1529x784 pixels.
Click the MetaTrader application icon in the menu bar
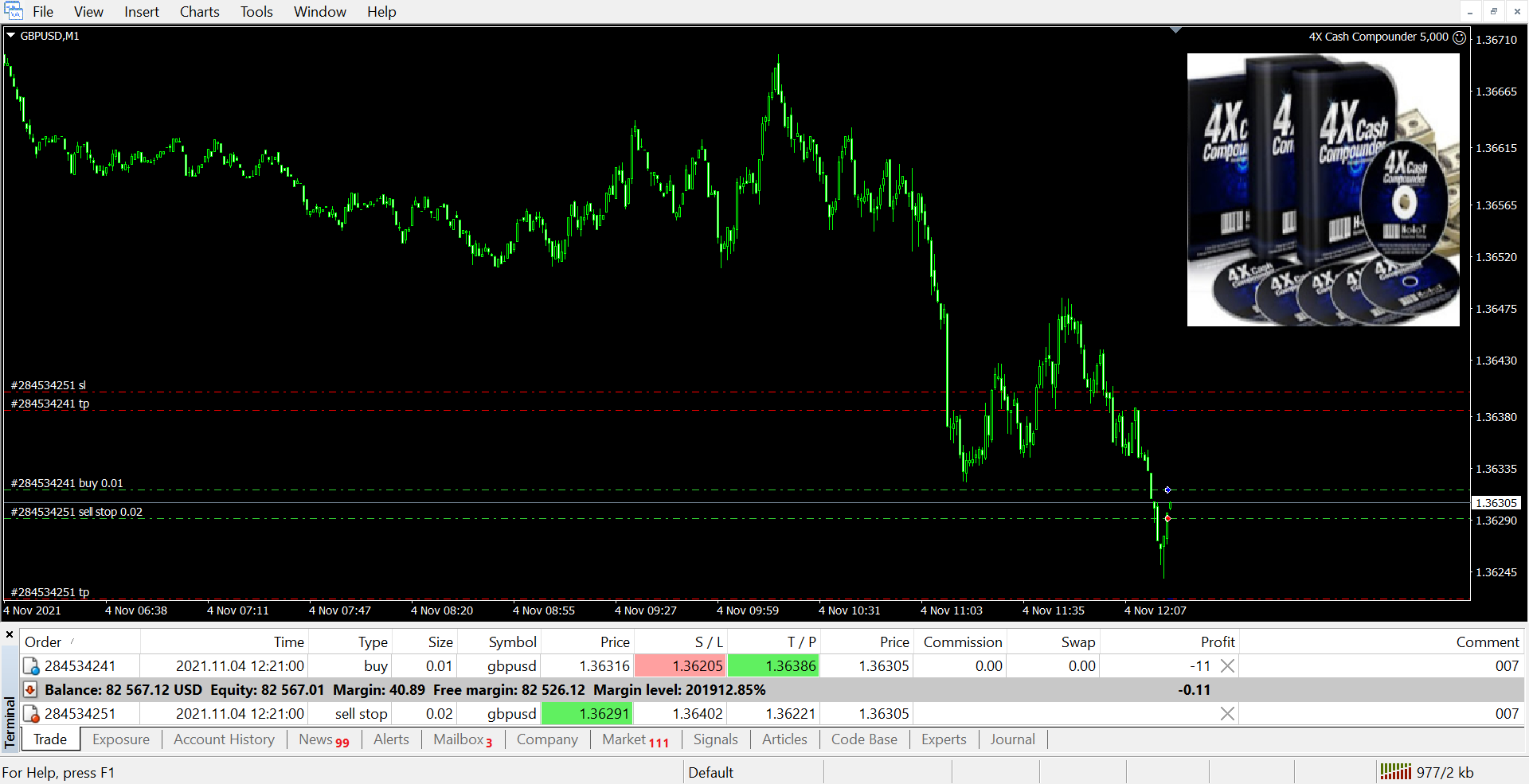[x=14, y=11]
